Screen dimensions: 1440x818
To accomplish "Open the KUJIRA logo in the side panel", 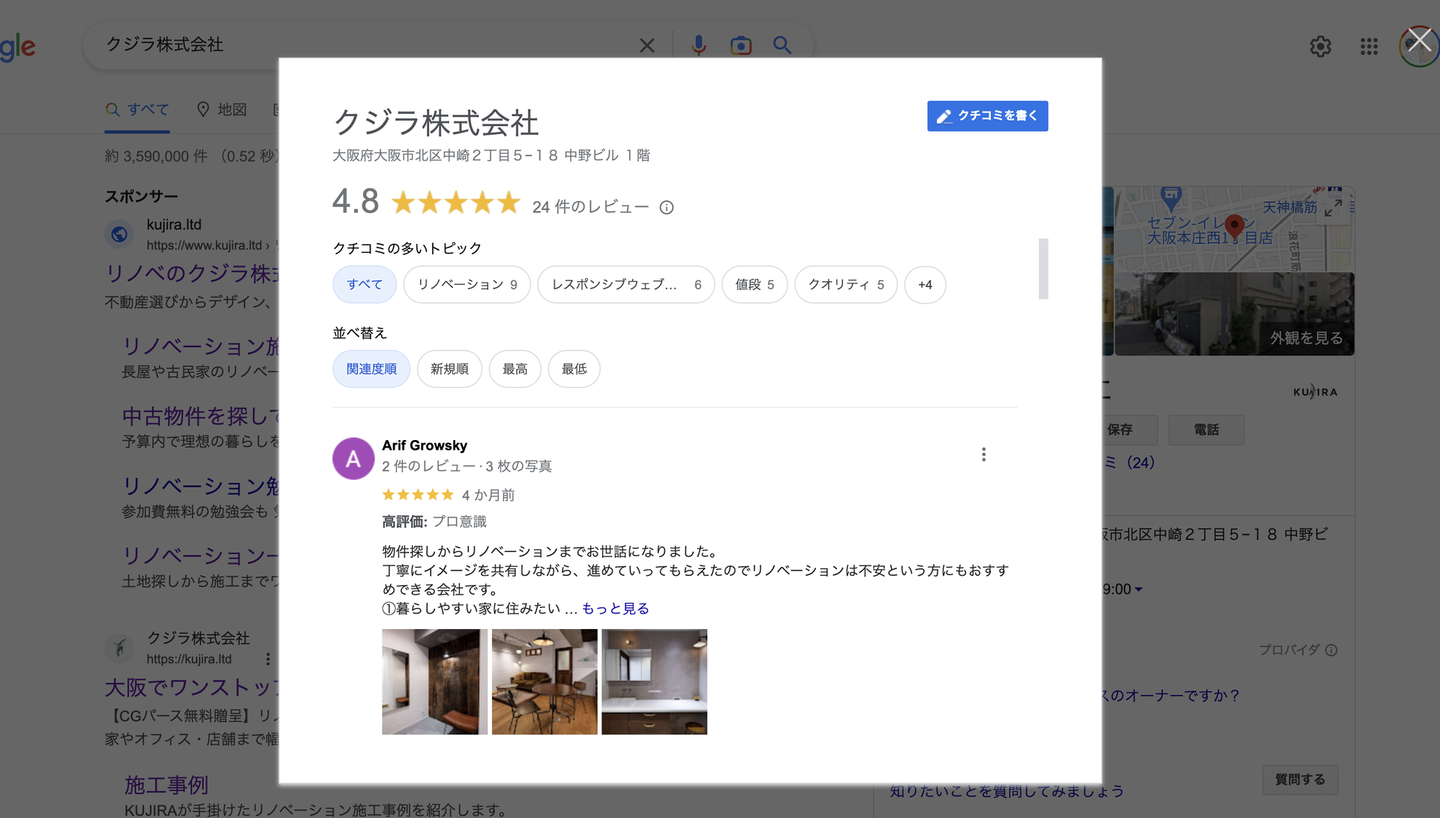I will [x=1315, y=392].
